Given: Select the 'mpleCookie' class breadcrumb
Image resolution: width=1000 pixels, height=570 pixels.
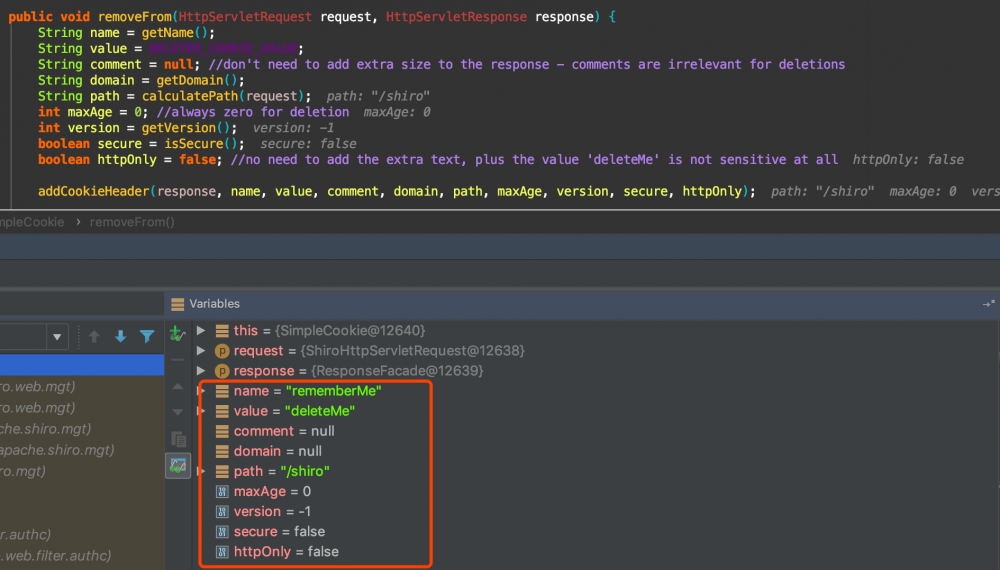Looking at the screenshot, I should click(32, 222).
